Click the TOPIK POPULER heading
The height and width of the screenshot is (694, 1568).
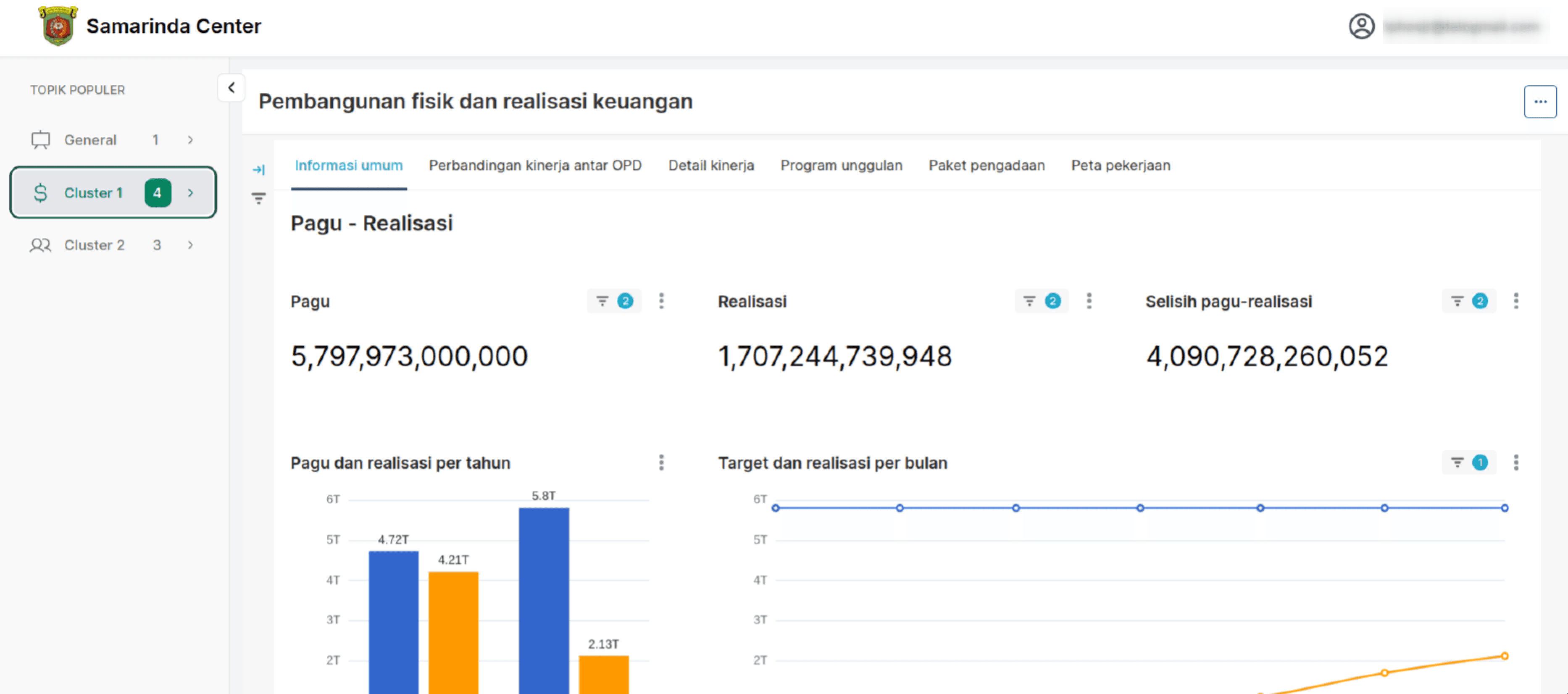click(77, 90)
